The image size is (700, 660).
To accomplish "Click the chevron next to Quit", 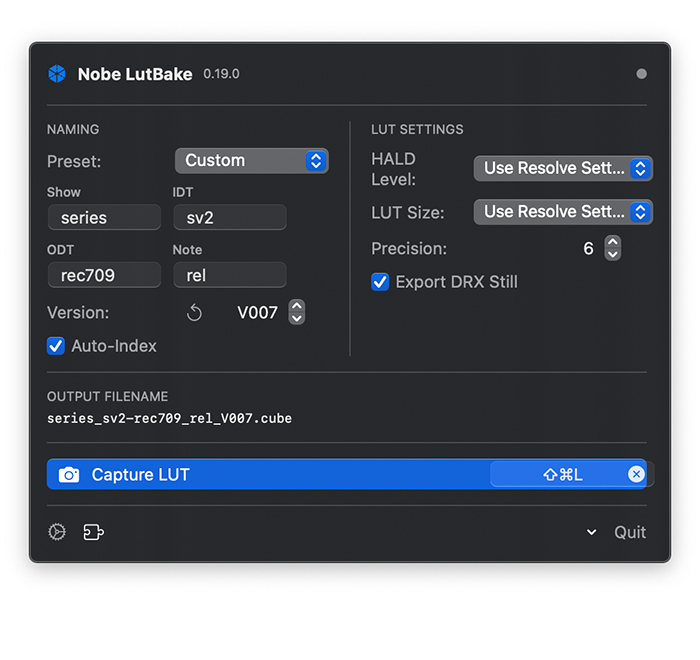I will [592, 532].
